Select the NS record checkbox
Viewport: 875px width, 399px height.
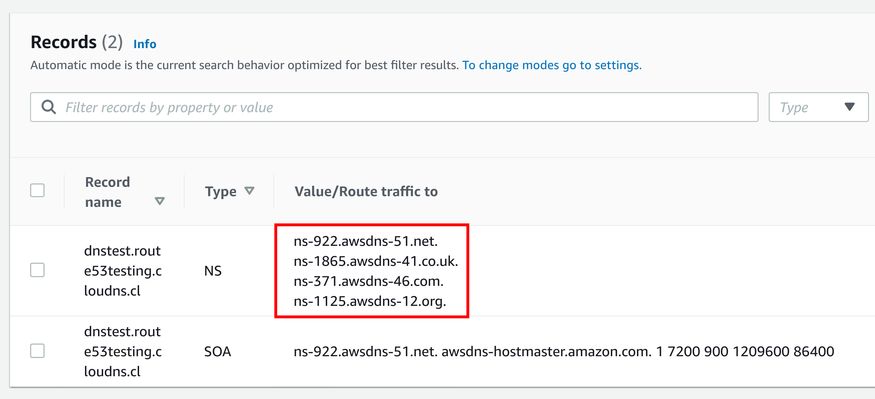coord(37,270)
